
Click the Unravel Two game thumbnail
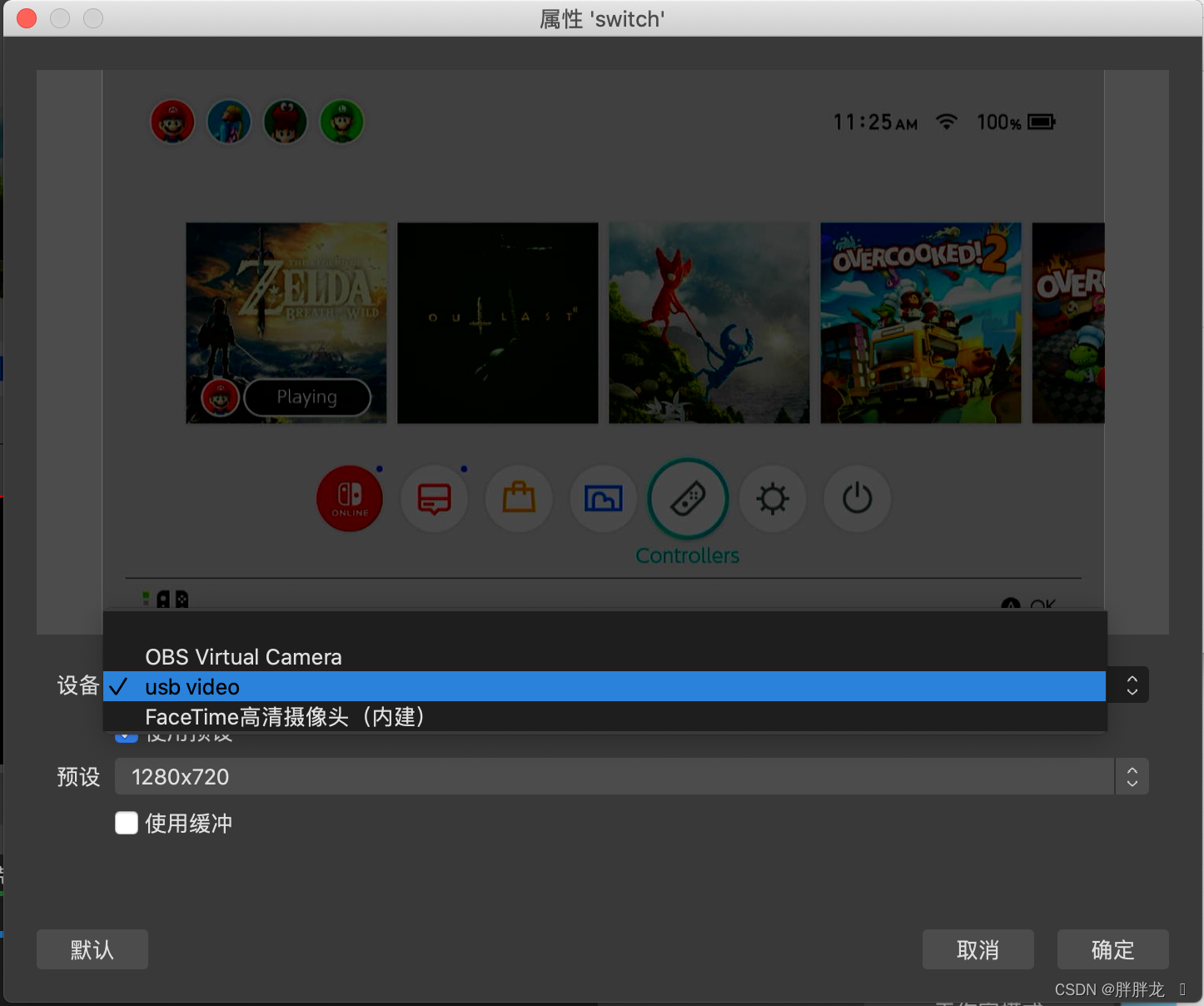point(709,323)
